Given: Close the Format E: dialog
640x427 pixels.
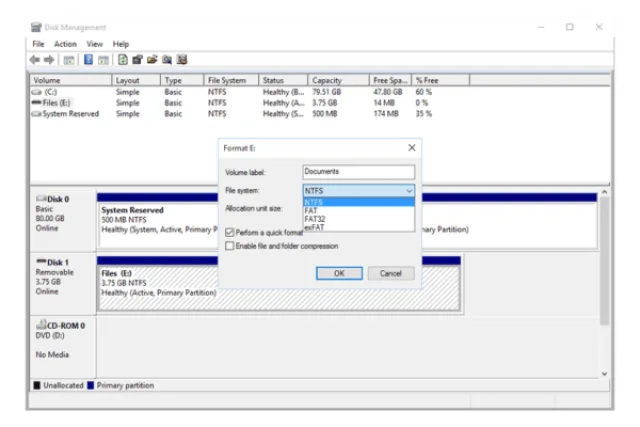Looking at the screenshot, I should 412,148.
